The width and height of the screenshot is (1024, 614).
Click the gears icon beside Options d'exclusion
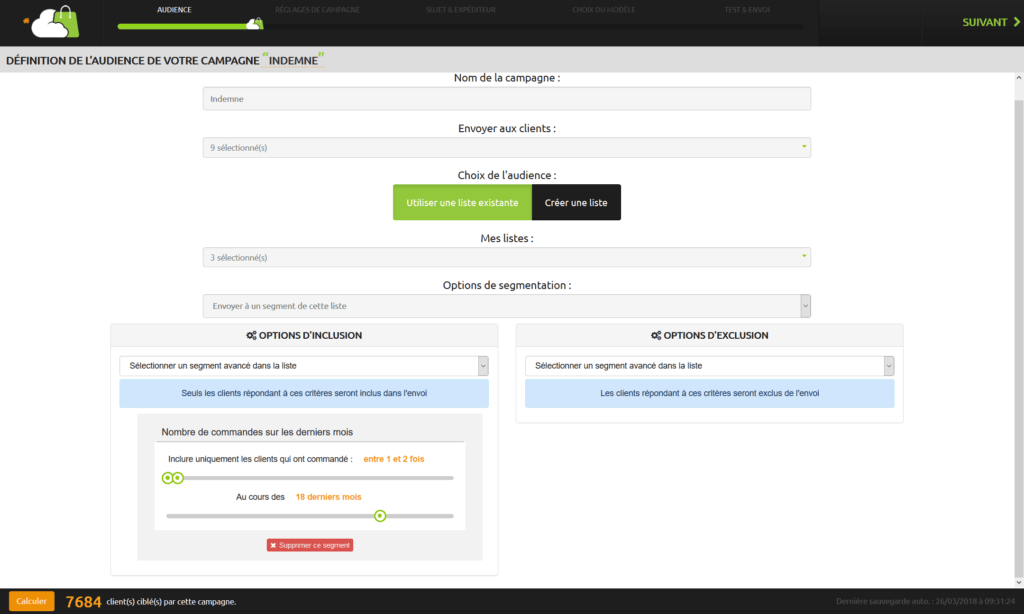[x=656, y=336]
